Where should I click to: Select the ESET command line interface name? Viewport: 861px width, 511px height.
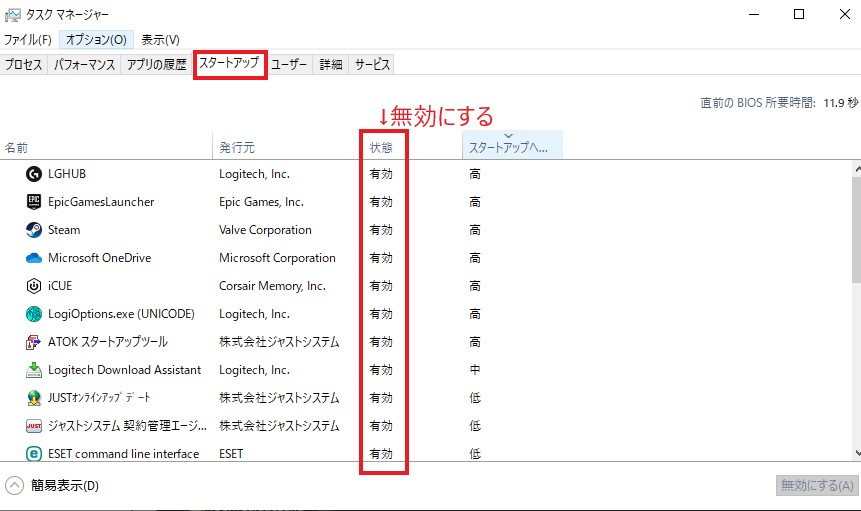coord(124,454)
